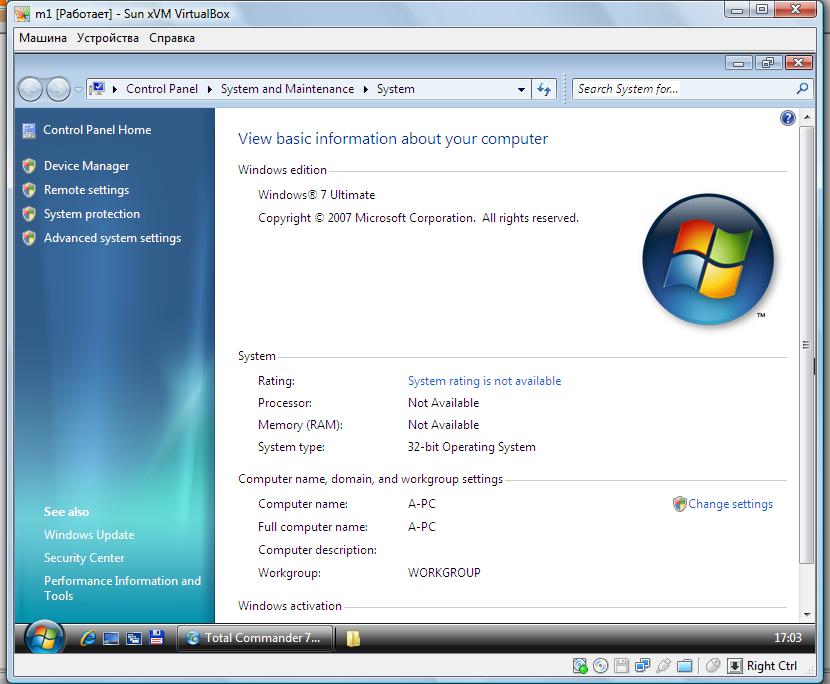Click the address bar refresh icon
830x684 pixels.
point(544,89)
